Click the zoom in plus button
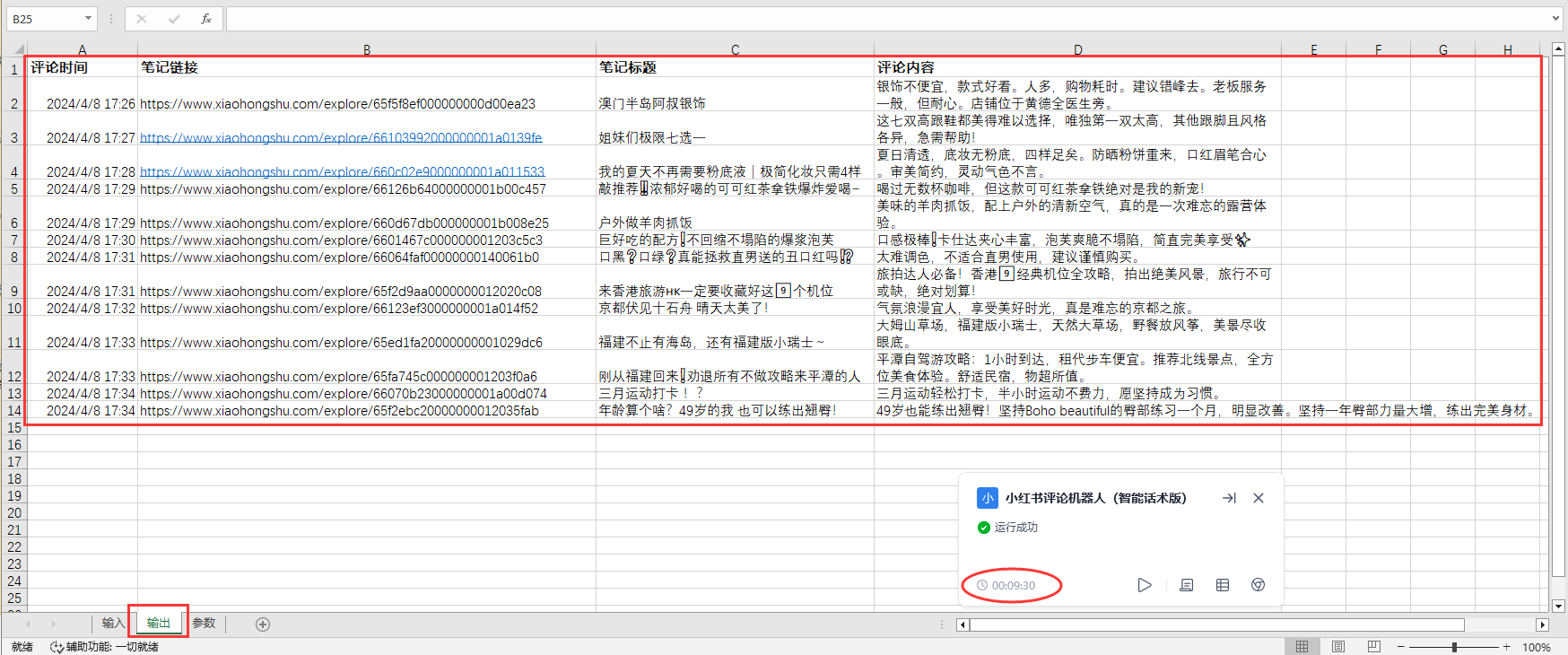The image size is (1568, 655). point(1507,646)
